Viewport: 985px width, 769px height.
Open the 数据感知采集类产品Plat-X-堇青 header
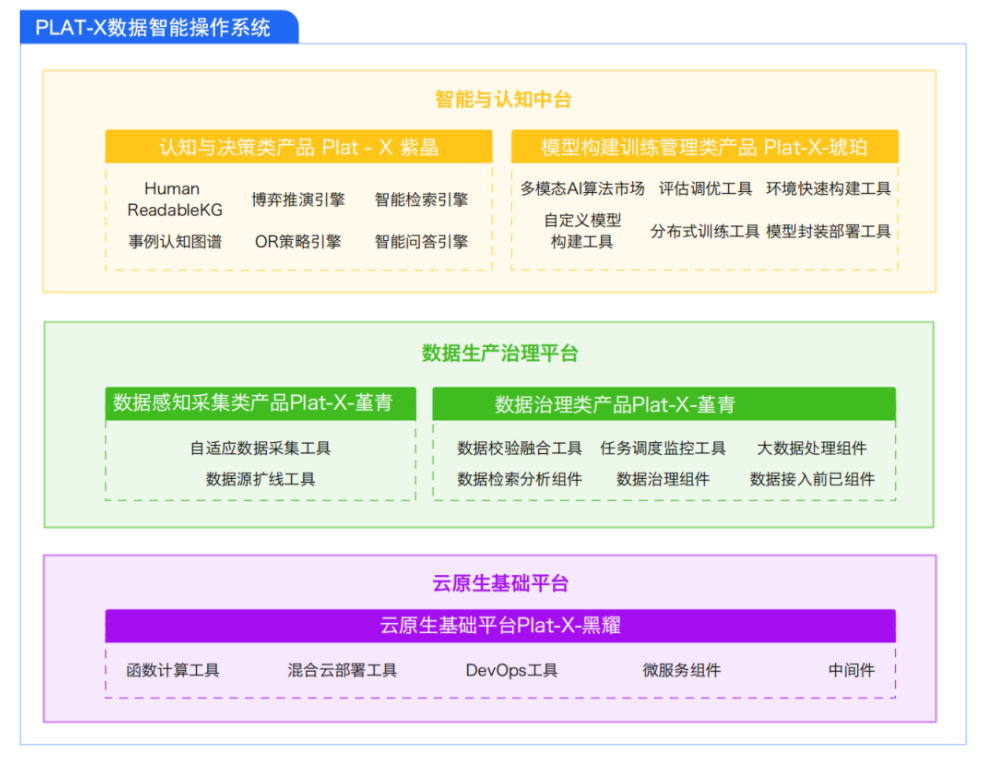click(x=260, y=403)
